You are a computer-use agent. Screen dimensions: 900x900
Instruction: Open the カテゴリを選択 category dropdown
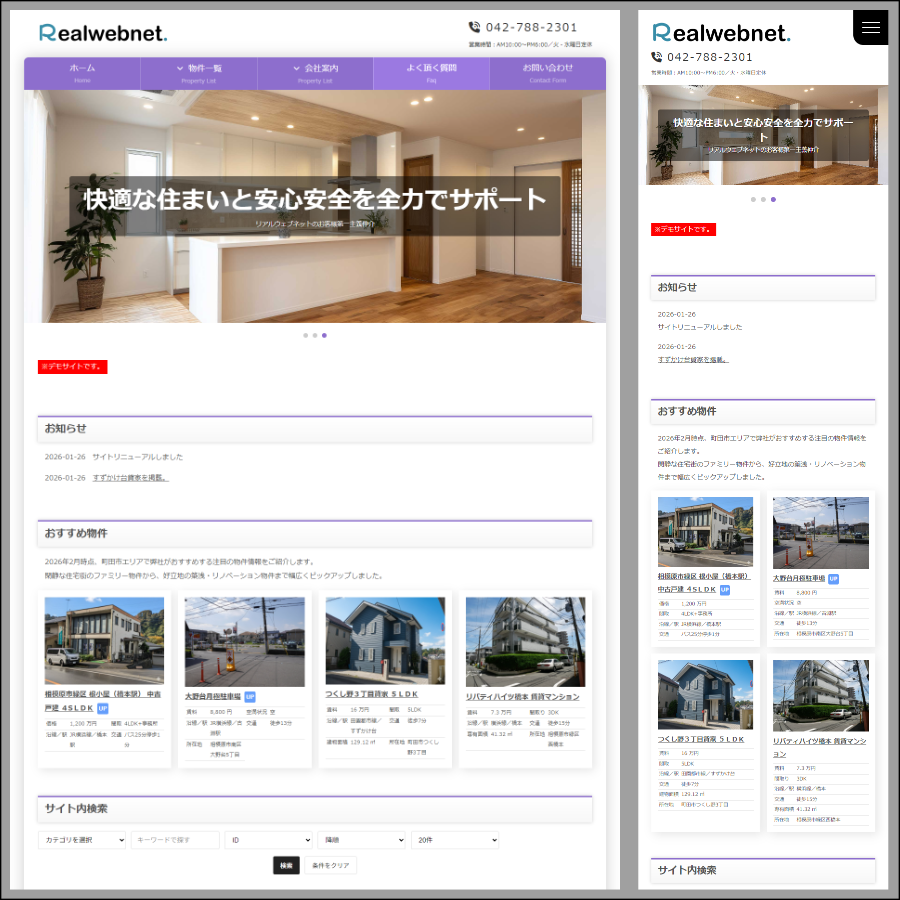click(82, 840)
